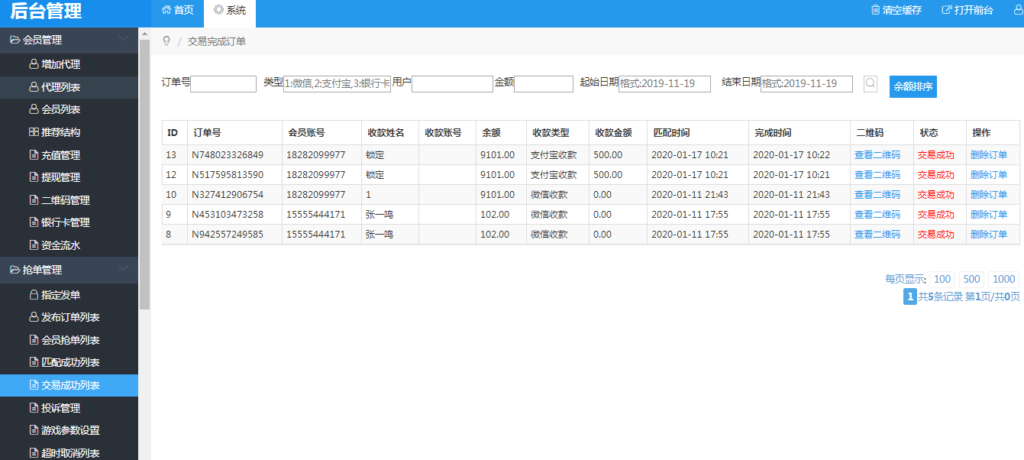This screenshot has width=1024, height=460.
Task: Collapse the 抢单管理 menu group
Action: (122, 270)
